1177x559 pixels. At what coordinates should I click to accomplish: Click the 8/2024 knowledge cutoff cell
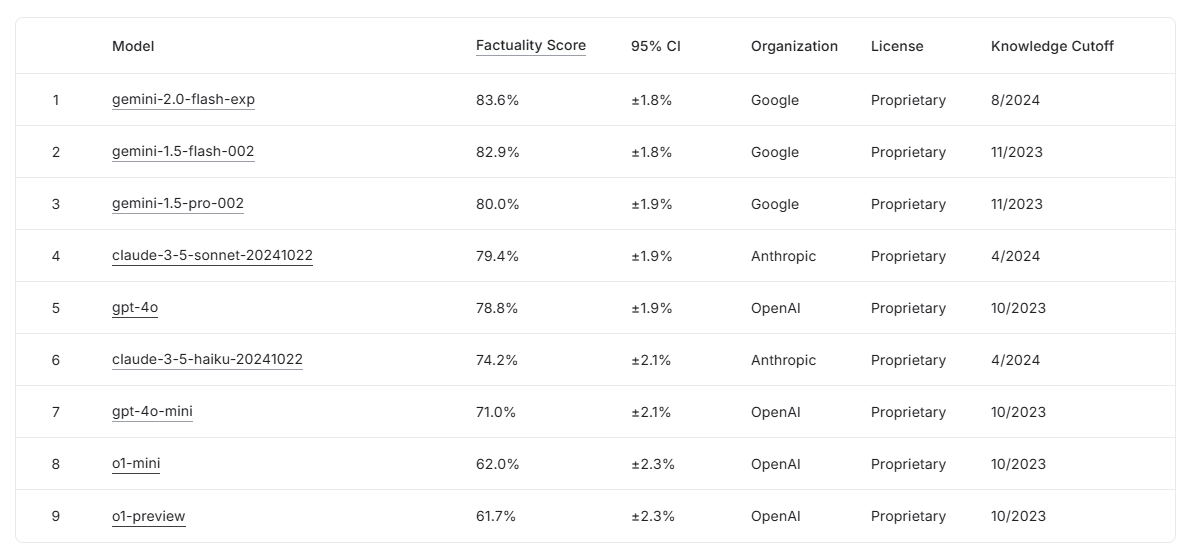tap(1015, 100)
